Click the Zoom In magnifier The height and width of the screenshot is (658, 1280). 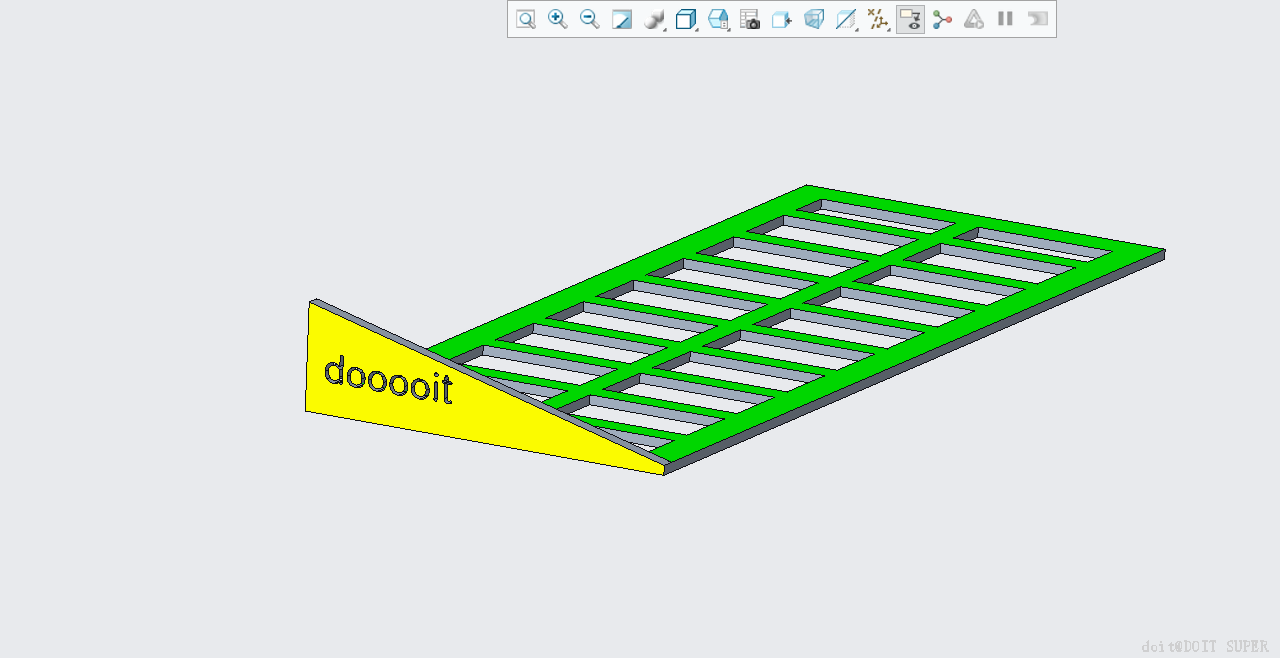(x=558, y=19)
